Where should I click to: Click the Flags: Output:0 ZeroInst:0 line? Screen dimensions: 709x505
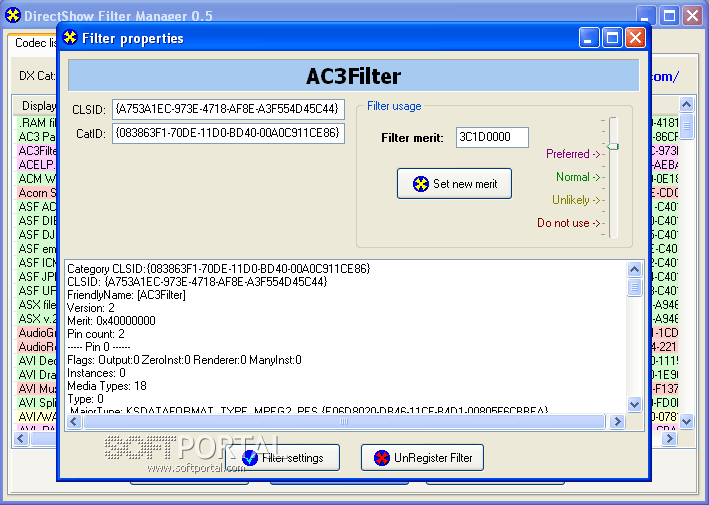pyautogui.click(x=184, y=360)
